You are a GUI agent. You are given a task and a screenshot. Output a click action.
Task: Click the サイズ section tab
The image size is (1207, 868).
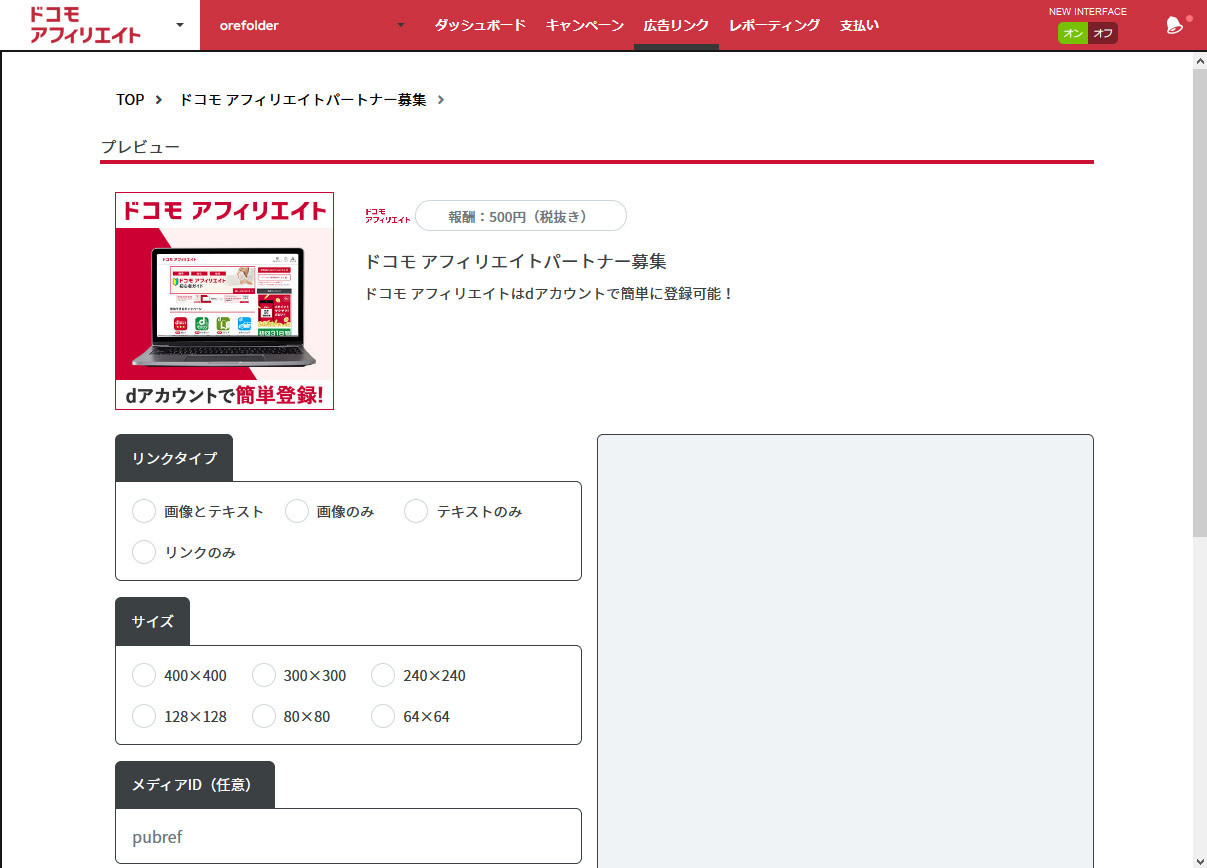(x=152, y=621)
